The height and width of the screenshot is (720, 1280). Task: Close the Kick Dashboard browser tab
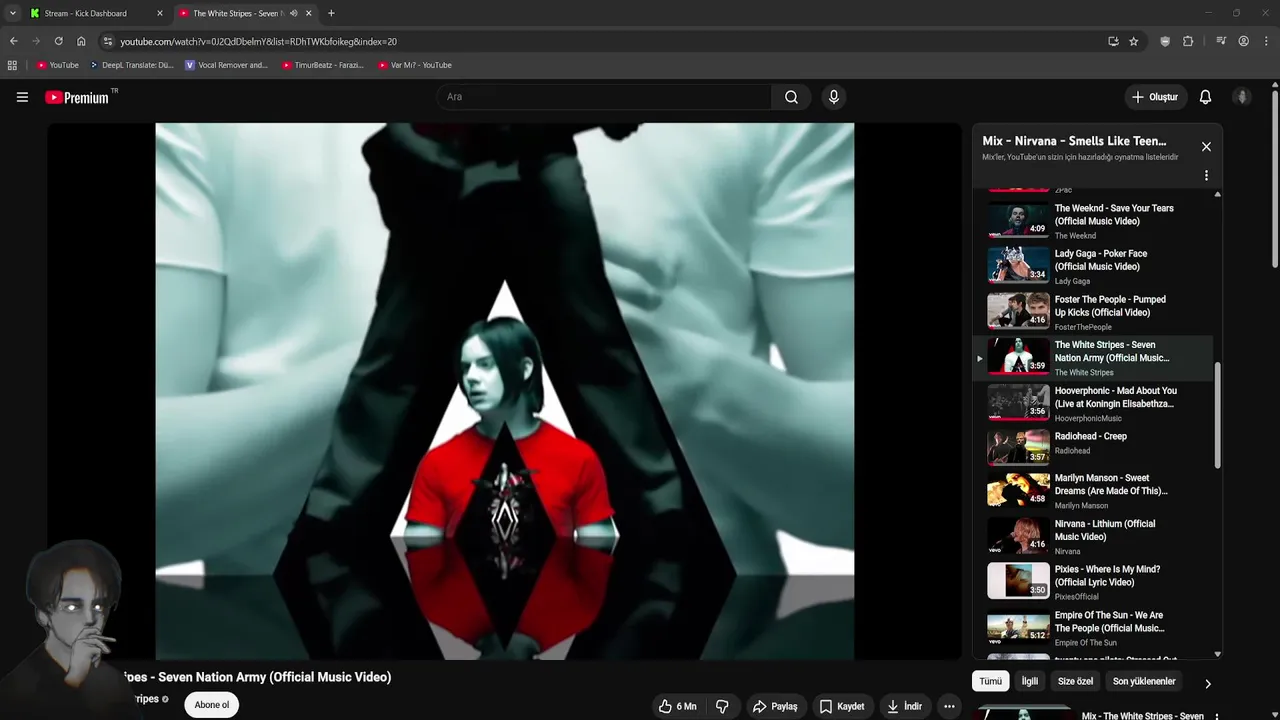[x=159, y=13]
